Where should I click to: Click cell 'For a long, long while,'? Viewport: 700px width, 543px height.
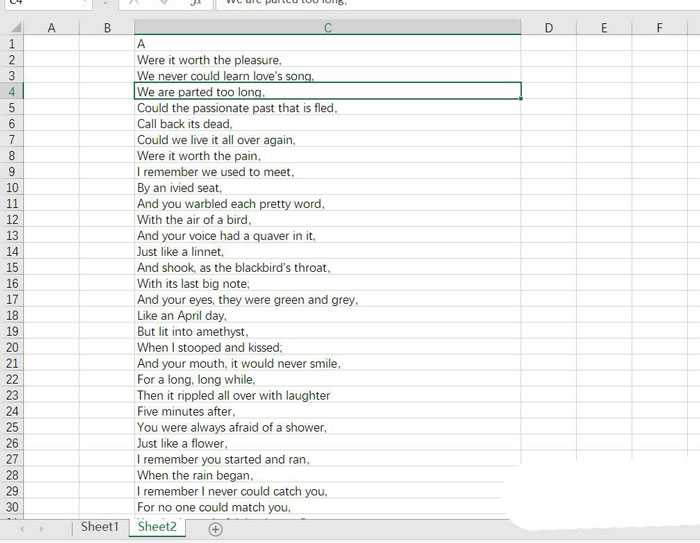328,379
